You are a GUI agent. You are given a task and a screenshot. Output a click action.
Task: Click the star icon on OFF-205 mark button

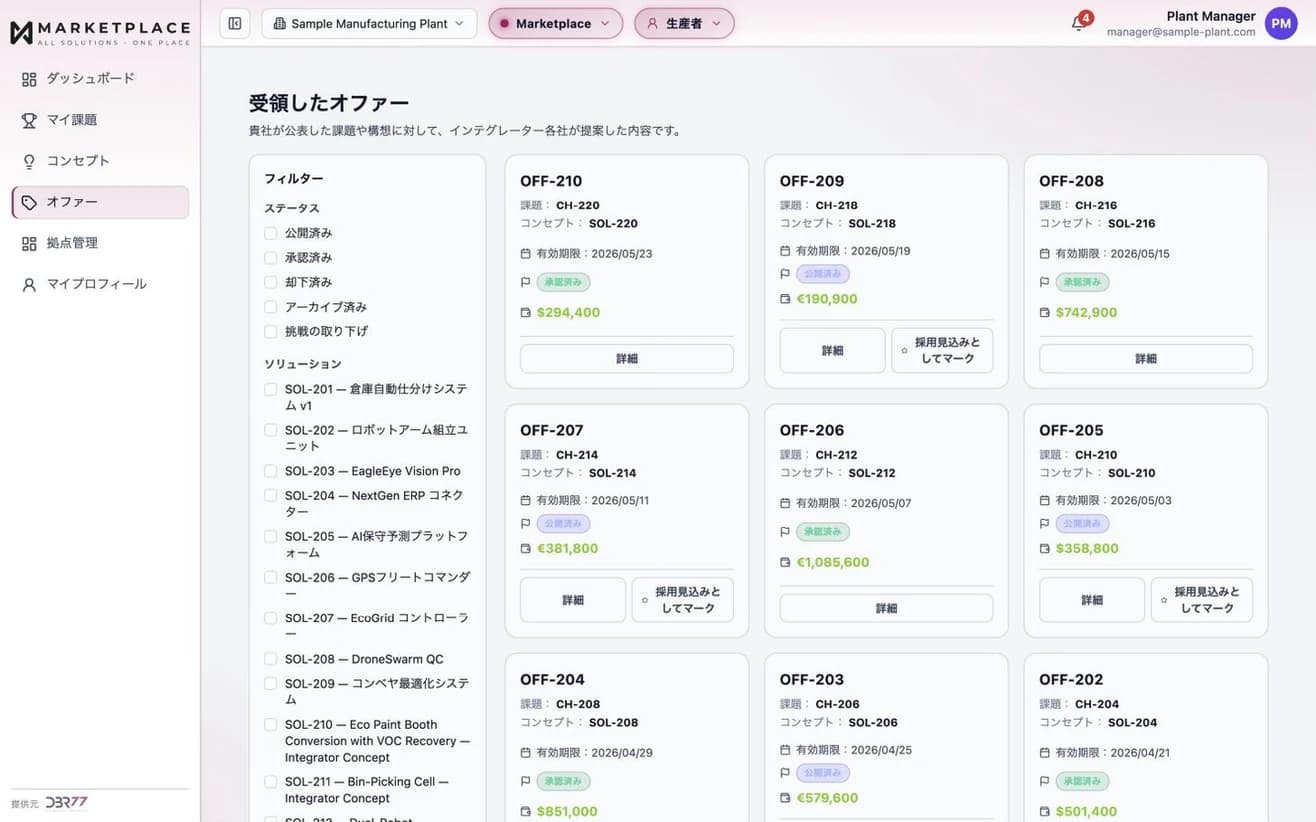1164,600
